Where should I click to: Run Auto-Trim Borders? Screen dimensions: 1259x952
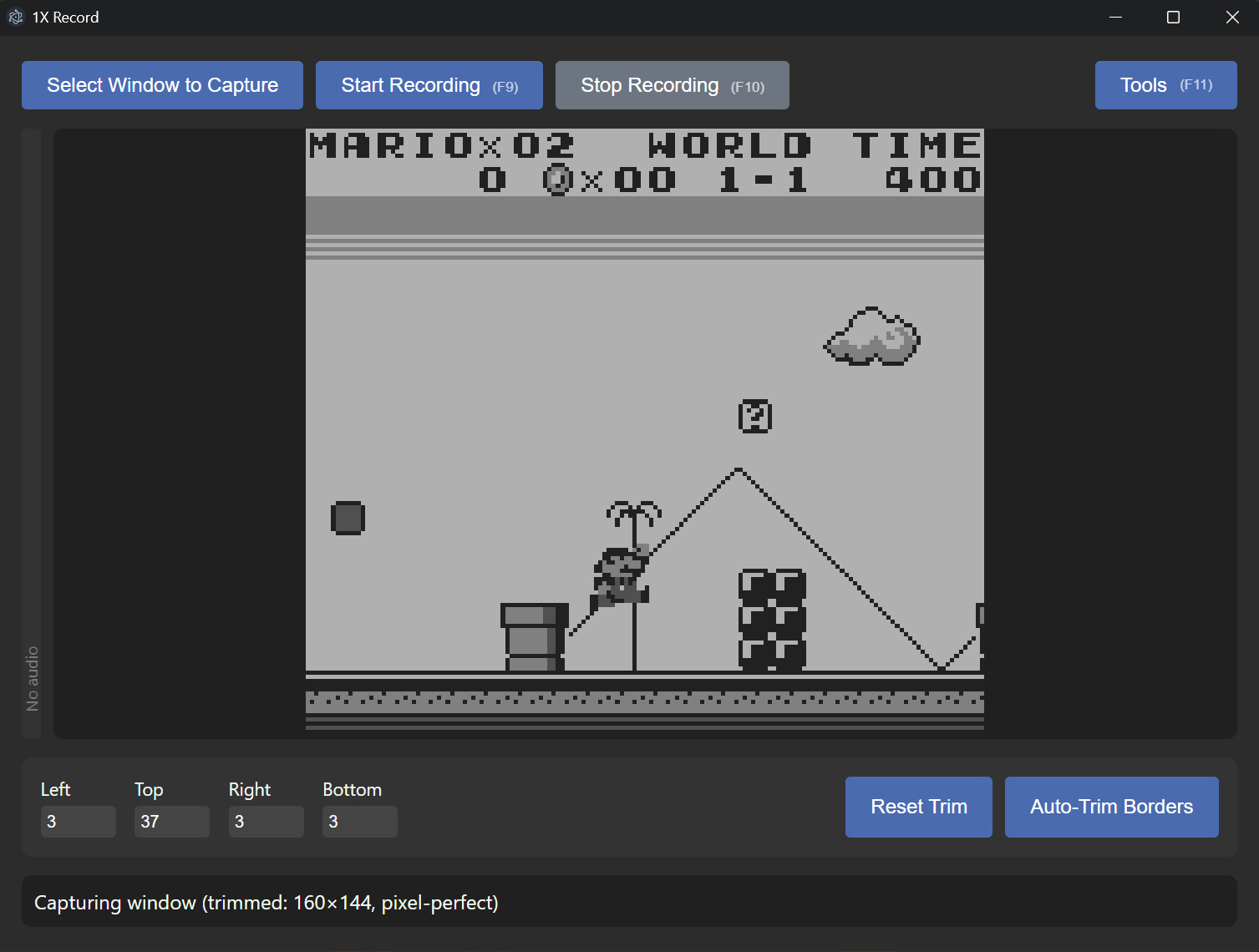pos(1111,807)
